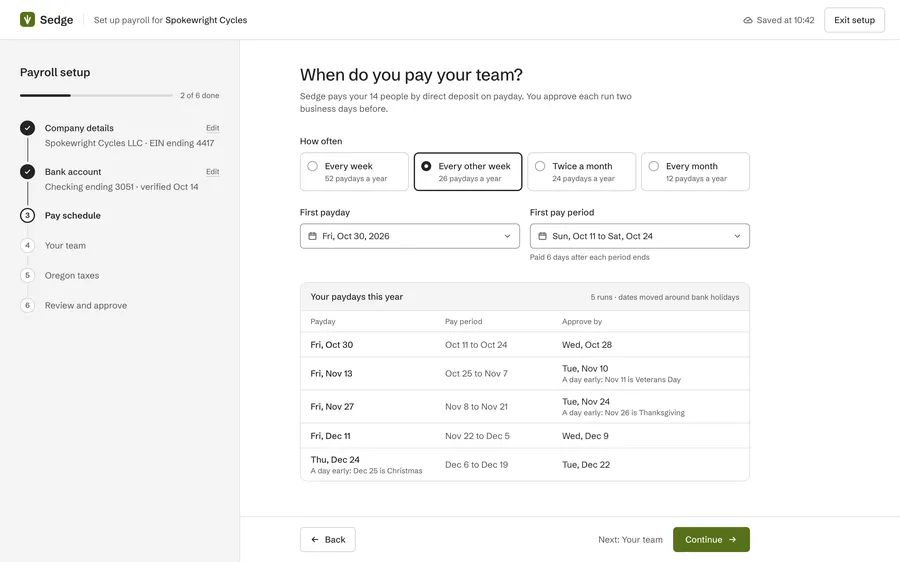Click the 'Your paydays this year' heading
Image resolution: width=900 pixels, height=562 pixels.
coord(356,297)
